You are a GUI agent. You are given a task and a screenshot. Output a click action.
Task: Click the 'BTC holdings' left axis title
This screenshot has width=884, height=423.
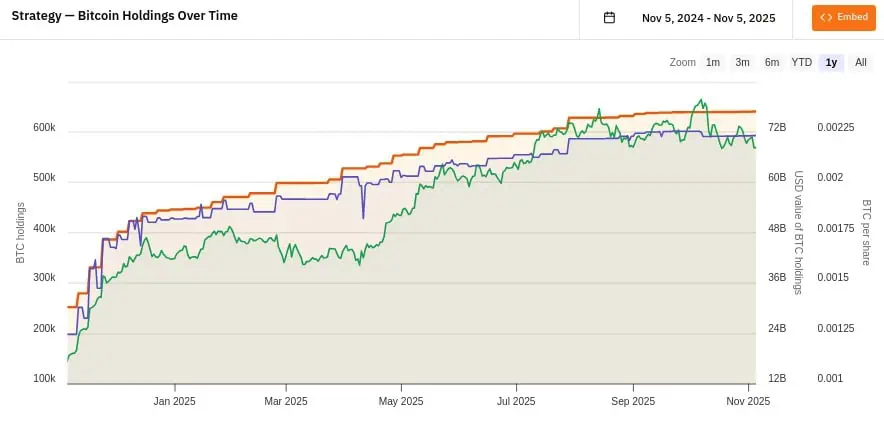[20, 233]
